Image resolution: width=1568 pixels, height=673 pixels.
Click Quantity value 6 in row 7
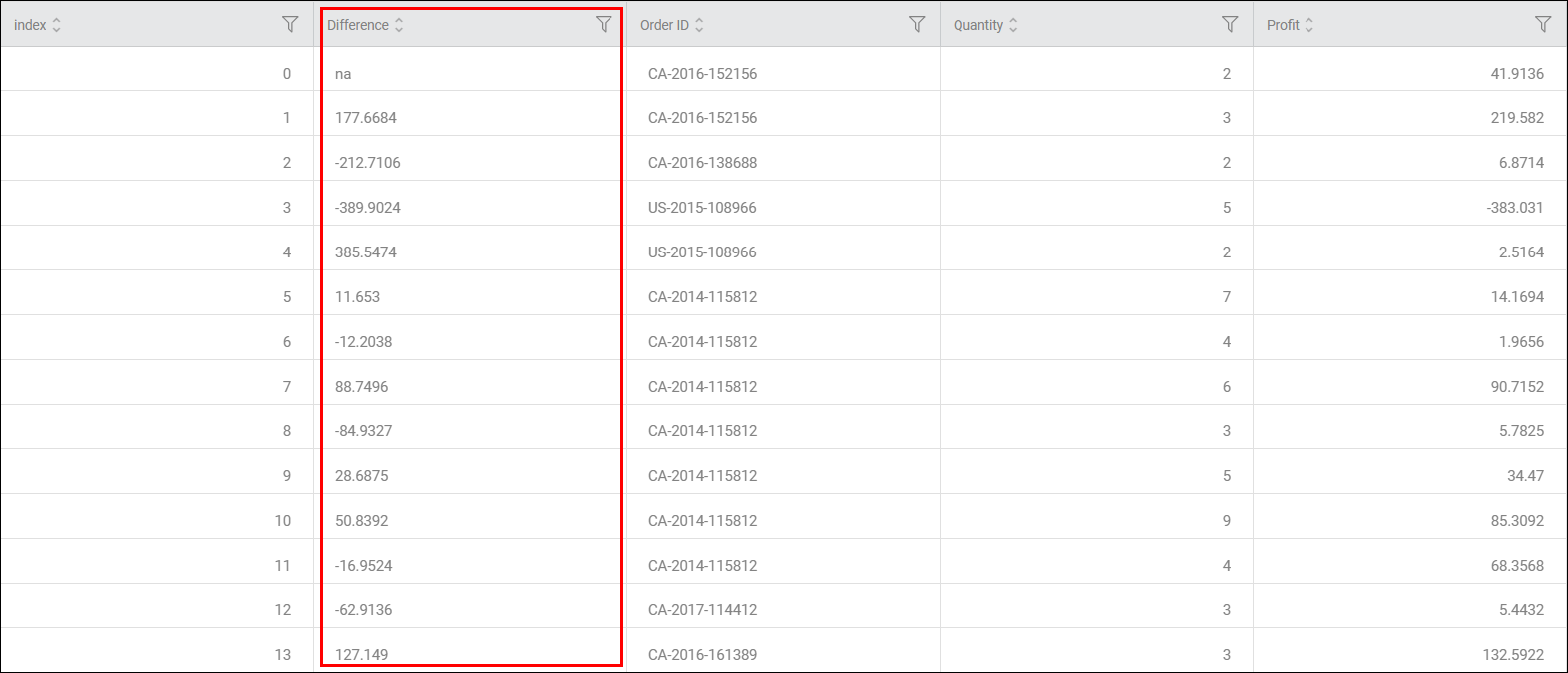(1226, 386)
